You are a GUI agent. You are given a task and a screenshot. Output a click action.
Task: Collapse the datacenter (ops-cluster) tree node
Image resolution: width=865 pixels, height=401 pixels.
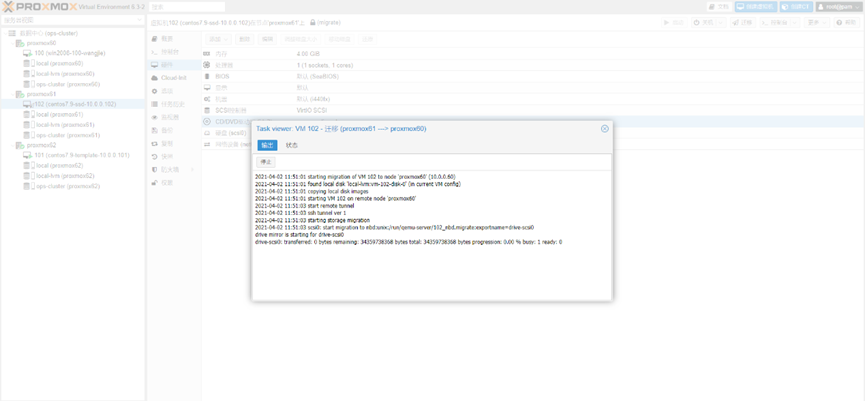coord(5,33)
